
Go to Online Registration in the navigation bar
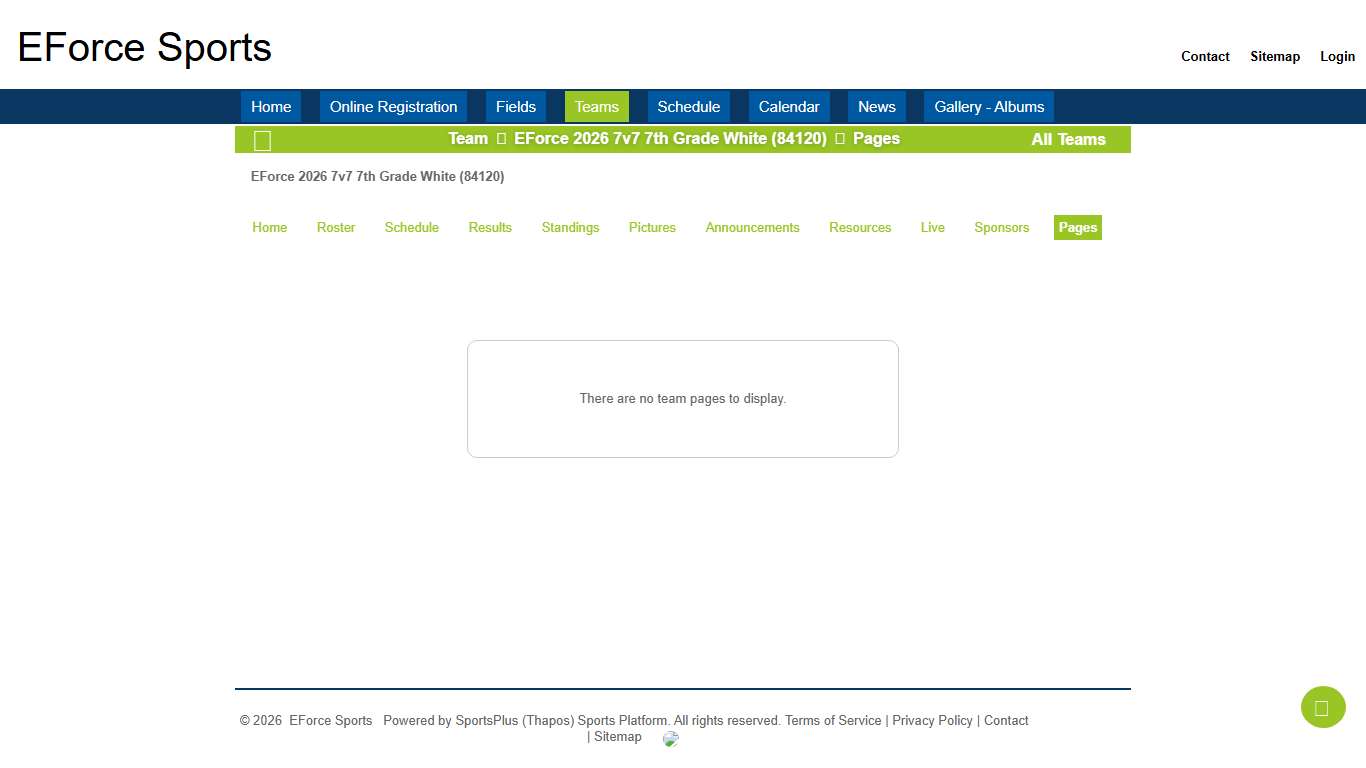[x=393, y=107]
